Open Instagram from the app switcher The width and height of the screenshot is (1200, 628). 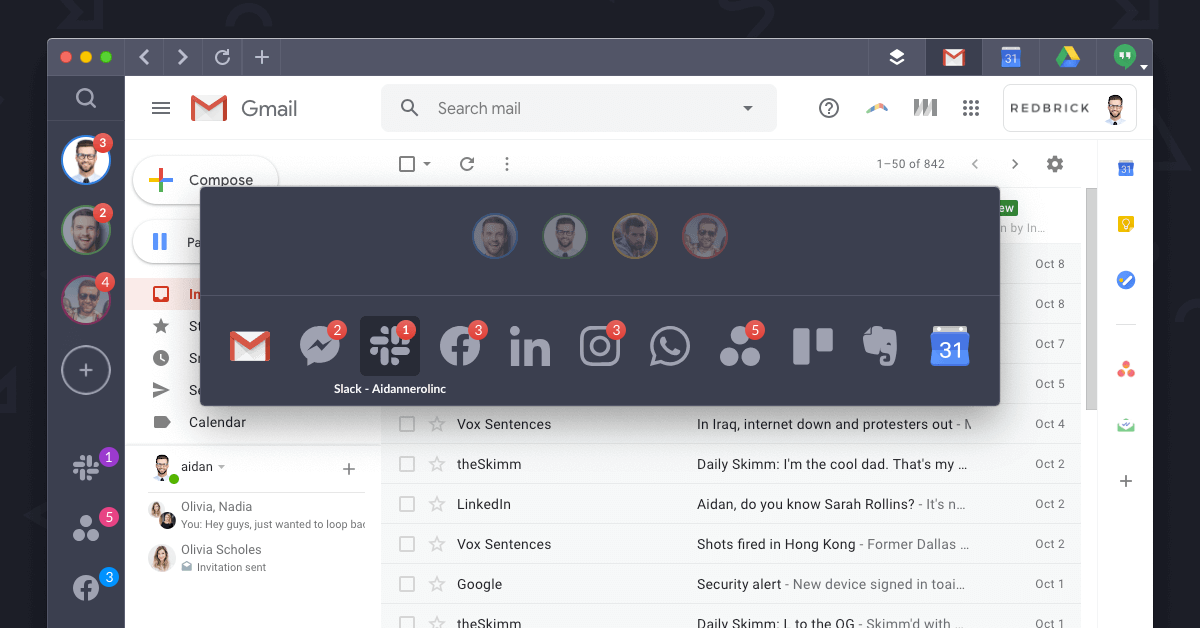(600, 346)
